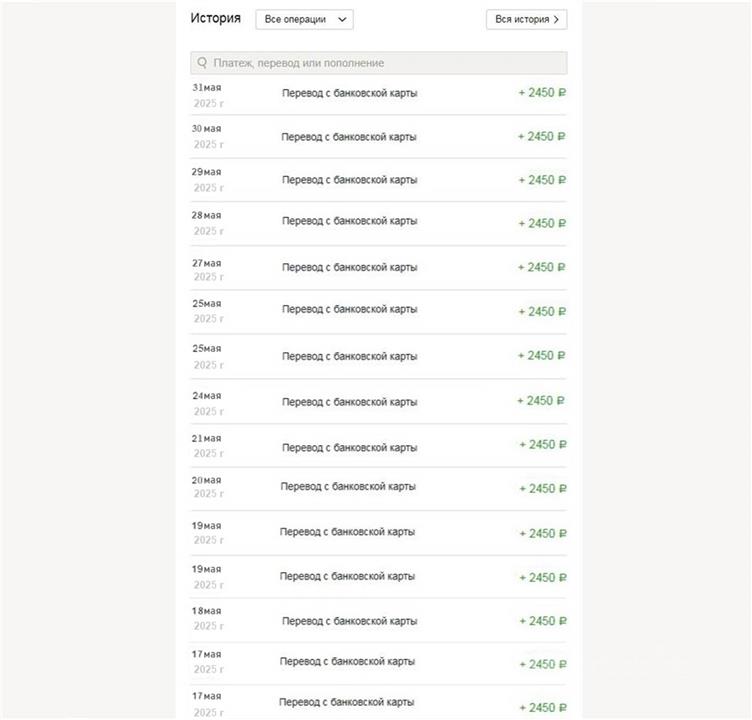Select the 21 мая "Перевод с банковской карты" text

tap(349, 447)
